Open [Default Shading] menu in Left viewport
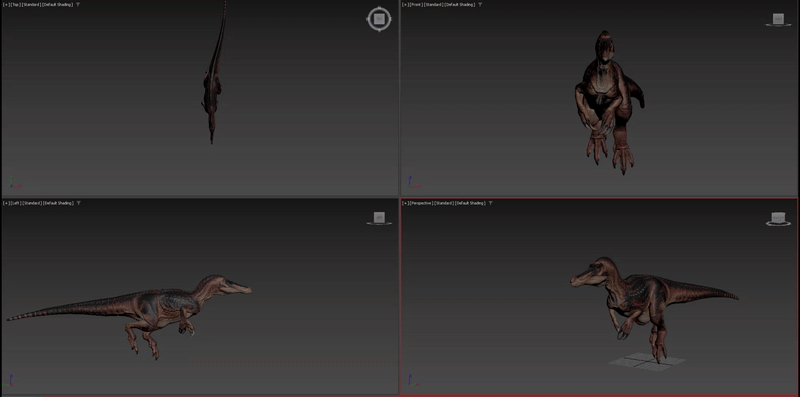The width and height of the screenshot is (800, 397). point(58,203)
